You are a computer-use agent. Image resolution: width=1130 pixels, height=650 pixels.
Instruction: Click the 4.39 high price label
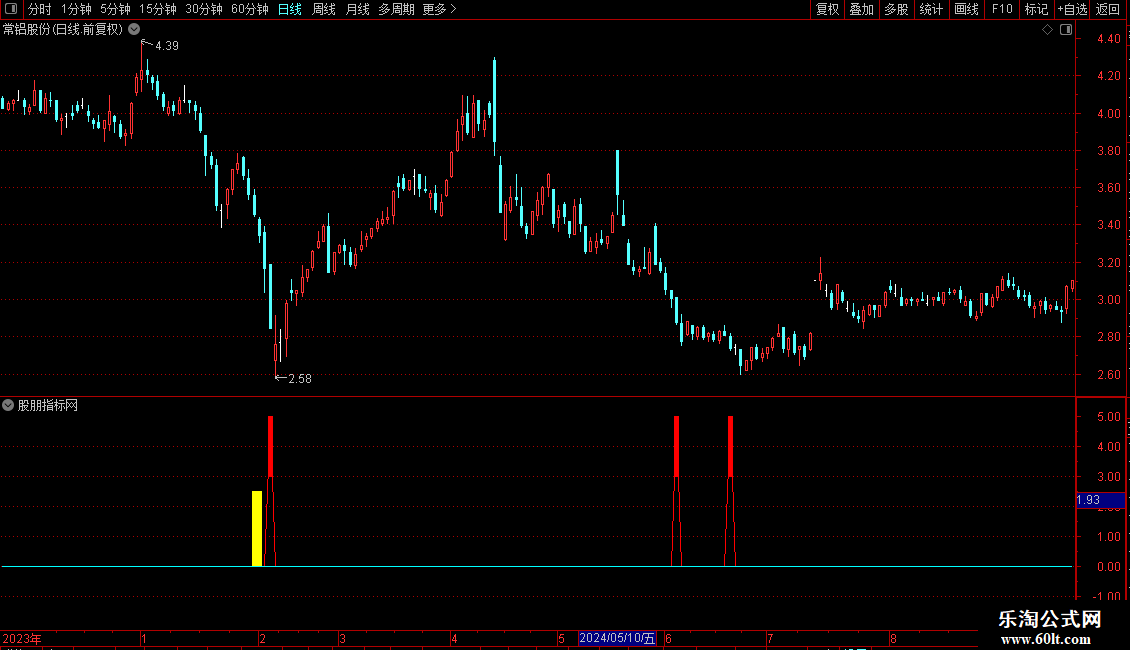(166, 46)
